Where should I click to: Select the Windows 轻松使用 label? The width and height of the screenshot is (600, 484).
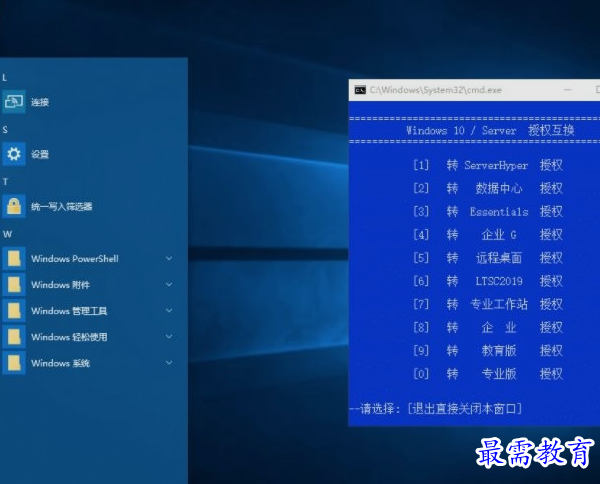point(69,337)
